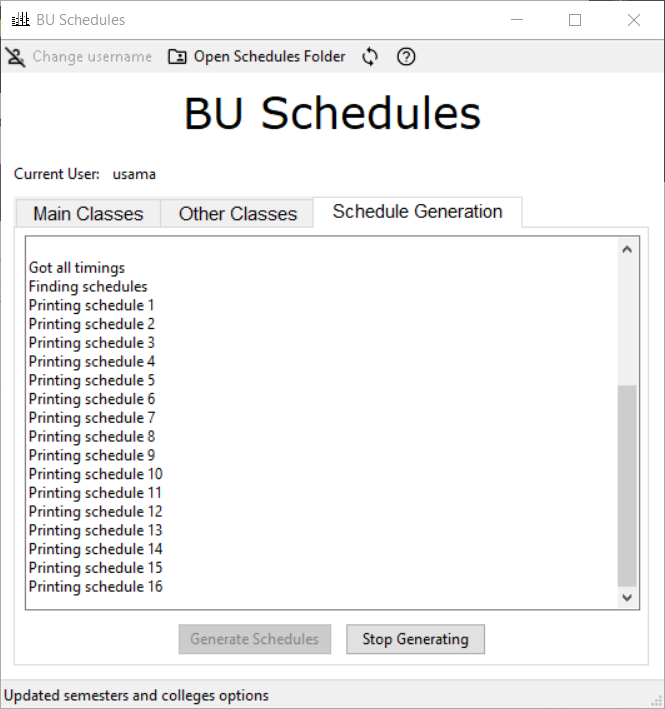
Task: Select the Schedule Generation tab
Action: click(417, 212)
